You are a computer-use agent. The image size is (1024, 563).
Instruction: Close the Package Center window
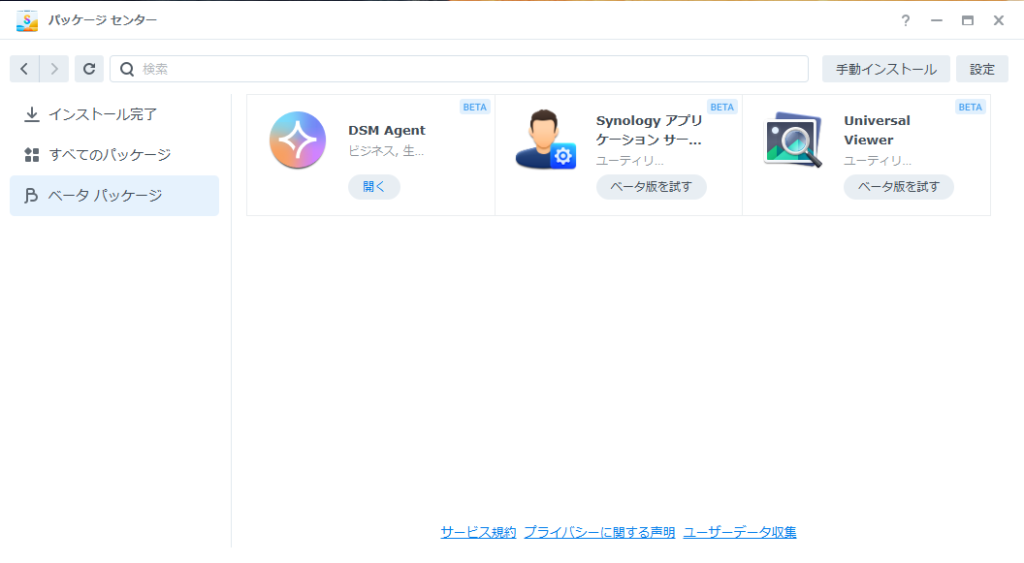click(x=999, y=21)
